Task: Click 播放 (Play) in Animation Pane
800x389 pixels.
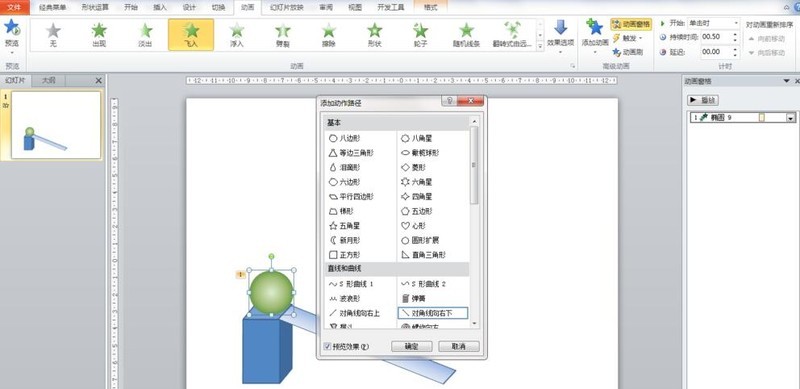Action: click(703, 100)
